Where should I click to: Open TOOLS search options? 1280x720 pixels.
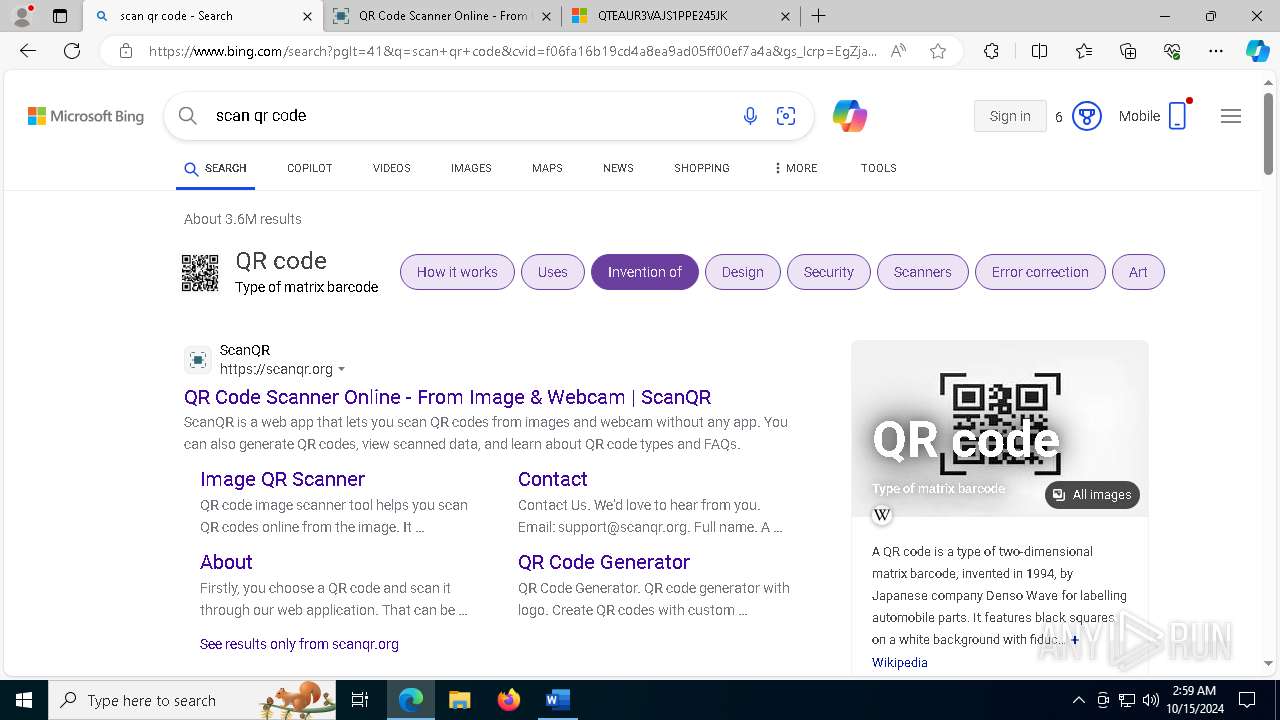point(878,168)
